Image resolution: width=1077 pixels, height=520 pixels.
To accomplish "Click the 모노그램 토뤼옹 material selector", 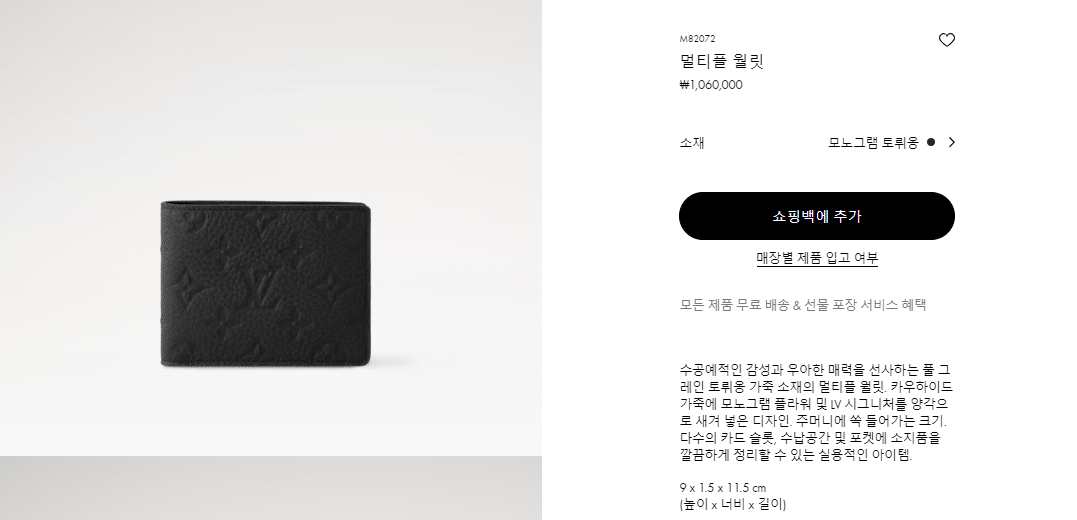I will coord(873,143).
